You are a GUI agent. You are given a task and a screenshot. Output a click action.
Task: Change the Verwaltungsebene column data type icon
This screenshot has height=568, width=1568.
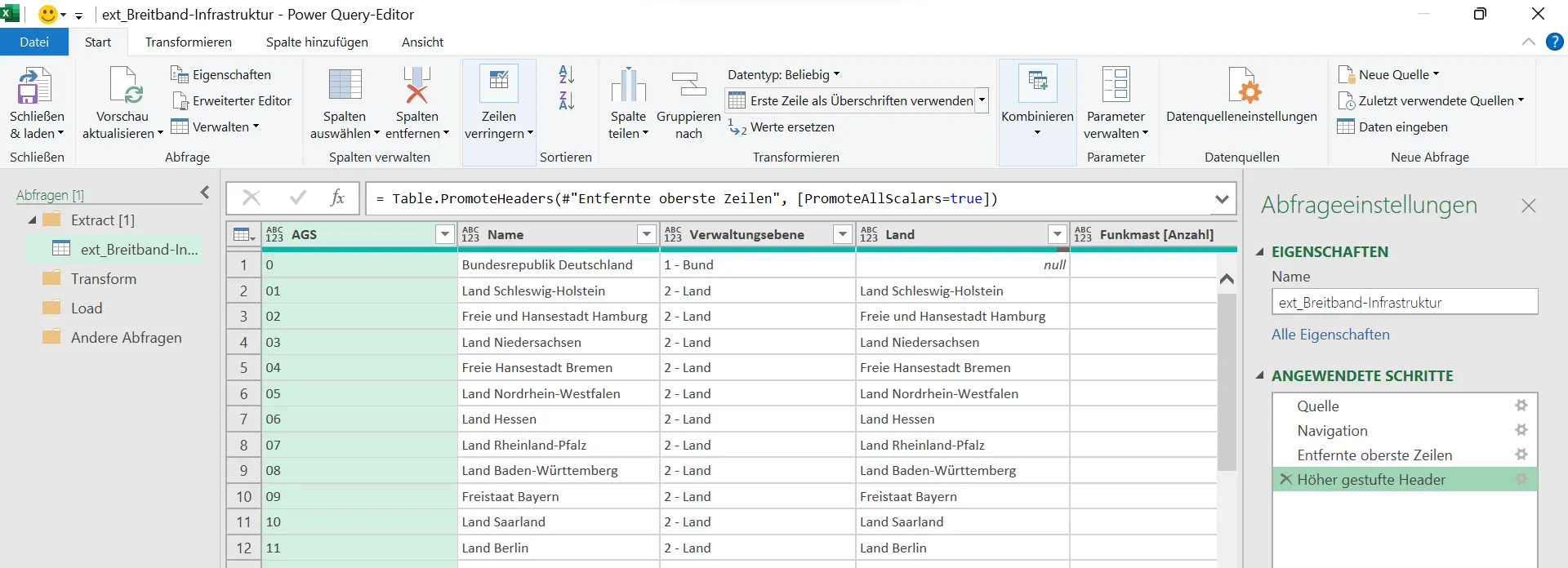click(x=672, y=234)
